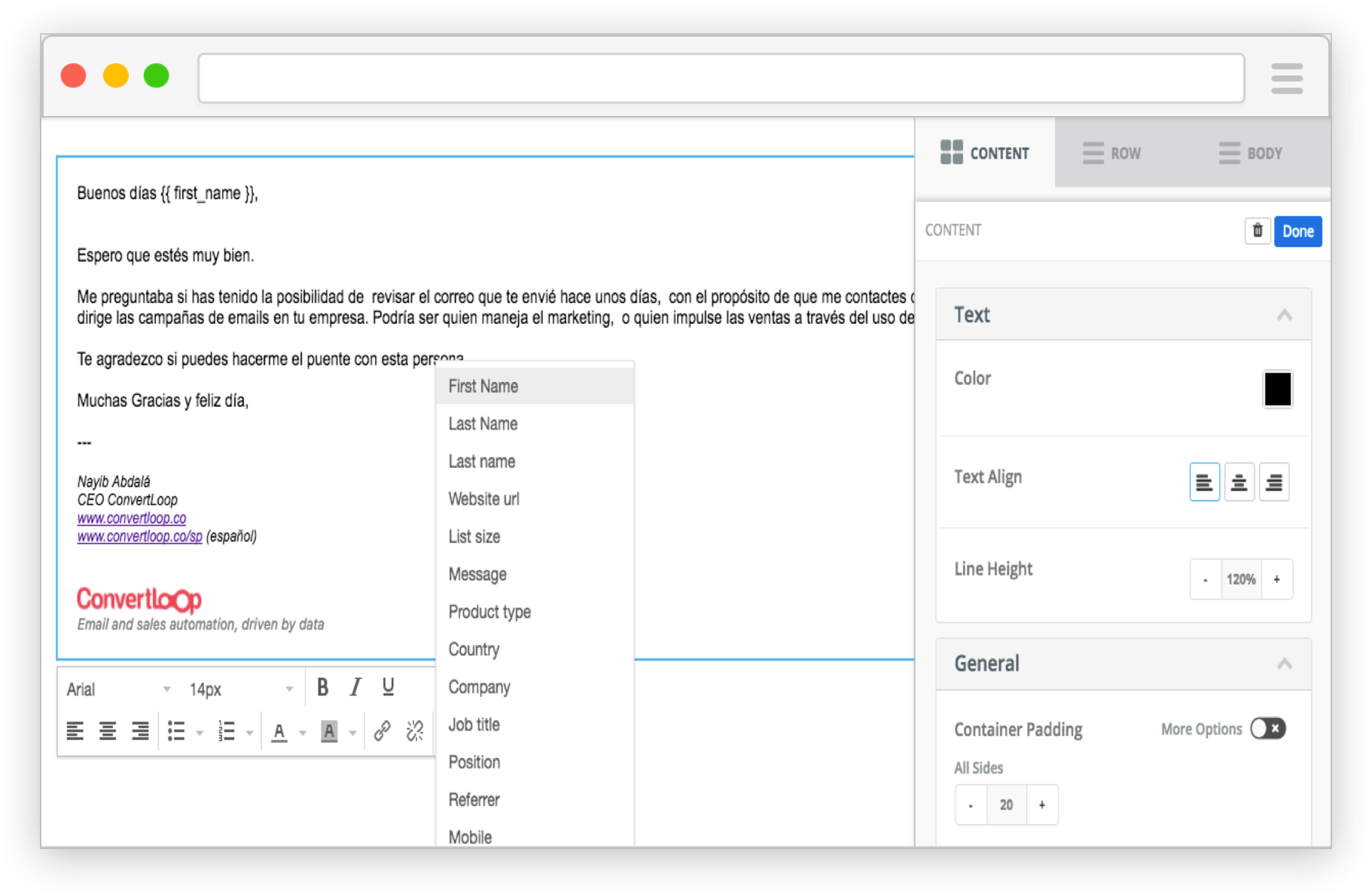Set Text Align to right in sidebar
This screenshot has height=895, width=1372.
[1273, 482]
